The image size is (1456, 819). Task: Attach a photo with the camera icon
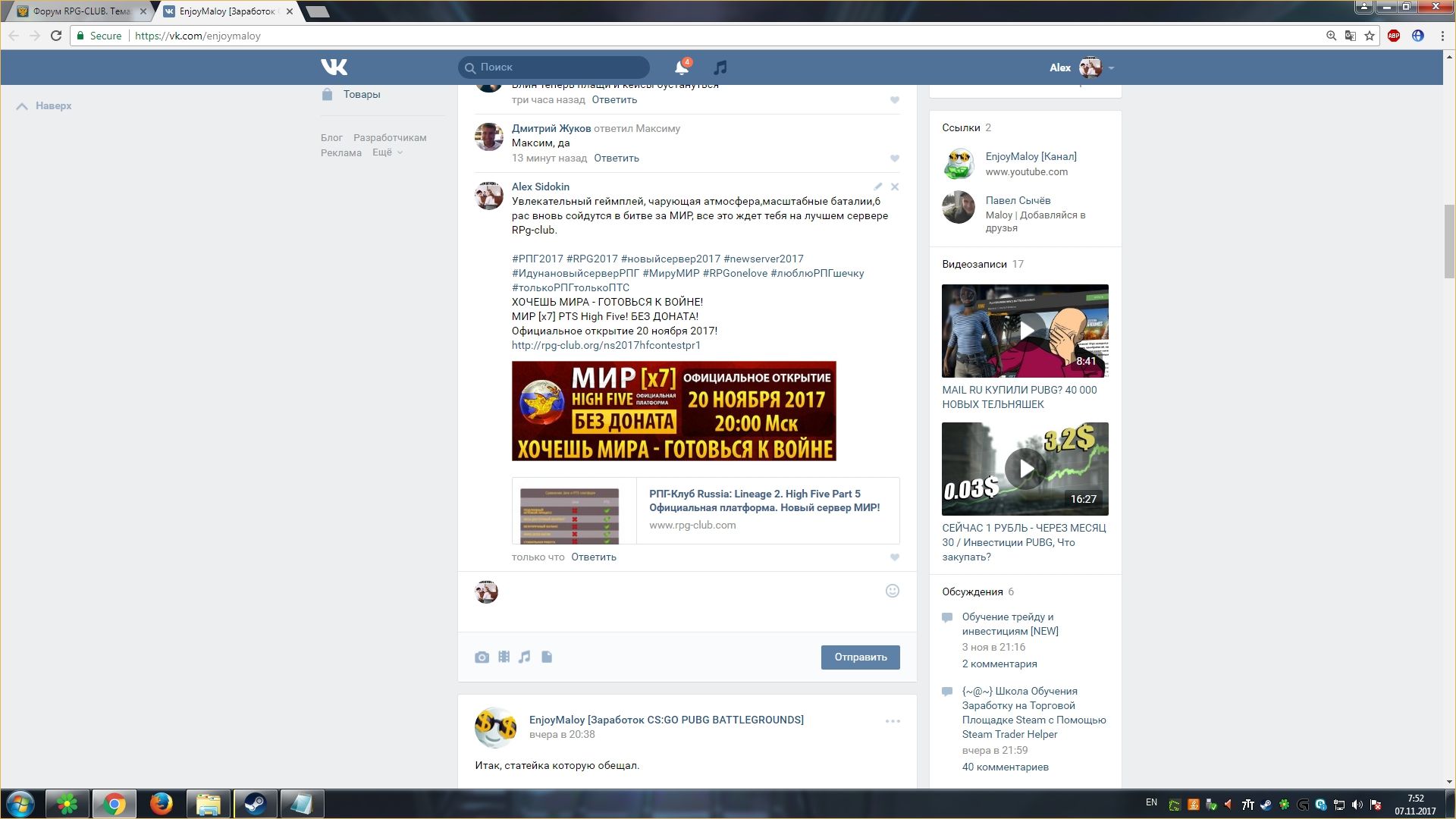point(482,657)
